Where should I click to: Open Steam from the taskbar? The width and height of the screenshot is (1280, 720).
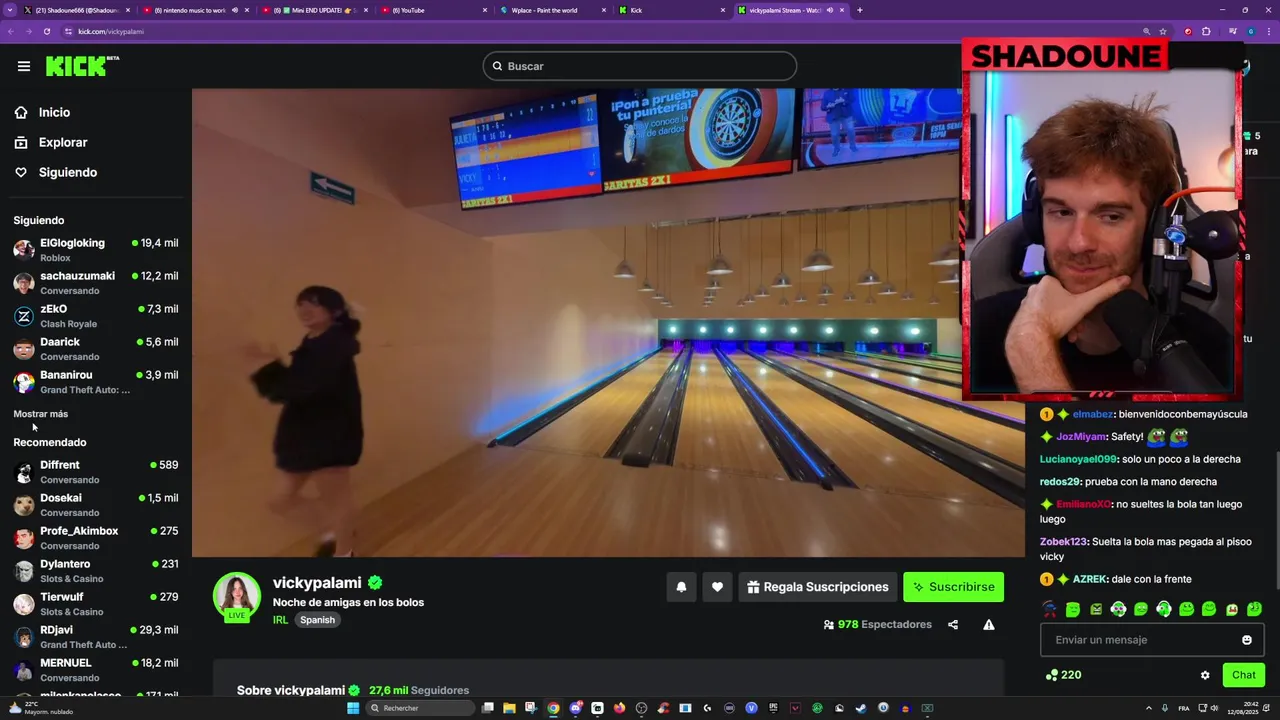pos(861,708)
